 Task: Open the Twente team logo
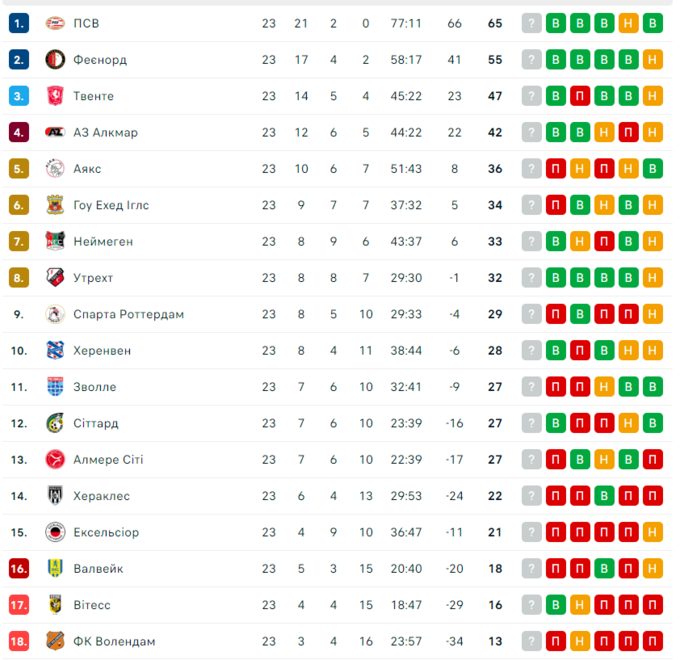point(55,96)
